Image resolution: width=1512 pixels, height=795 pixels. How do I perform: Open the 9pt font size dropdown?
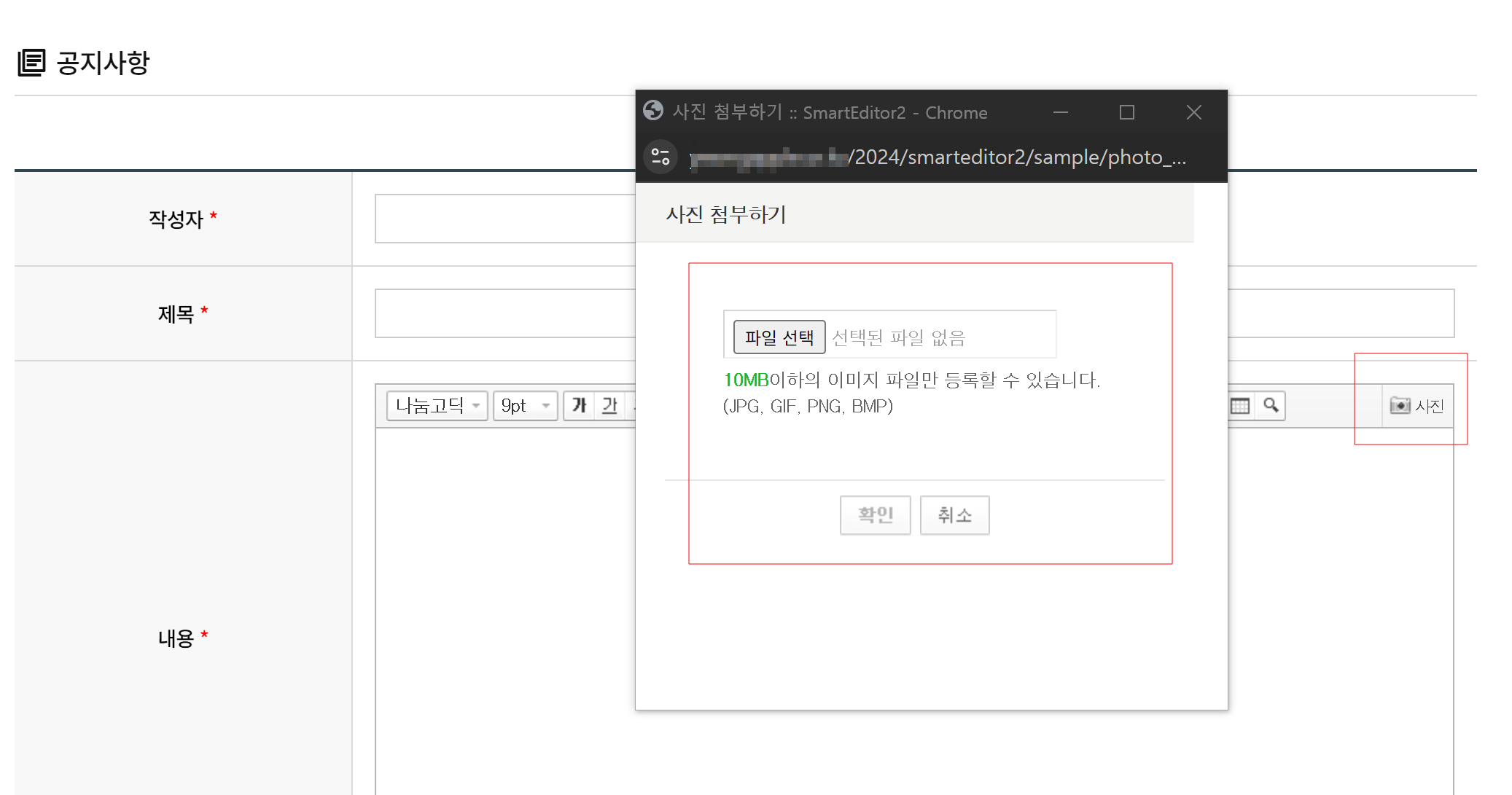(x=525, y=405)
